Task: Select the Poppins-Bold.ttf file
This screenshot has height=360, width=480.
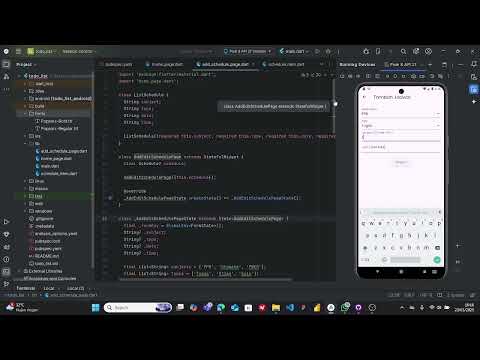Action: click(53, 121)
